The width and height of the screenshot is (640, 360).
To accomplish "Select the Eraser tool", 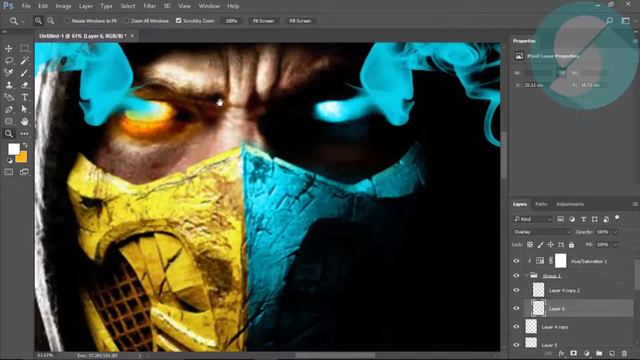I will (24, 85).
